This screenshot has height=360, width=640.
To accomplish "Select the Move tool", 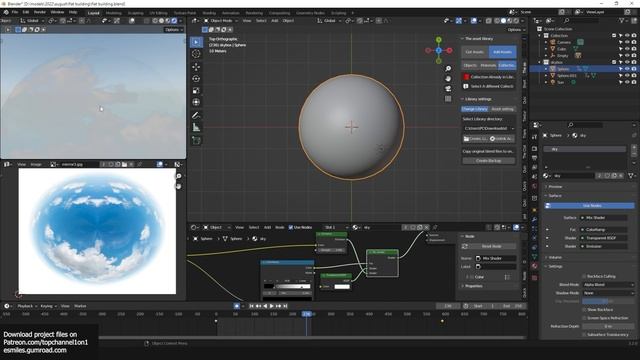I will point(196,67).
